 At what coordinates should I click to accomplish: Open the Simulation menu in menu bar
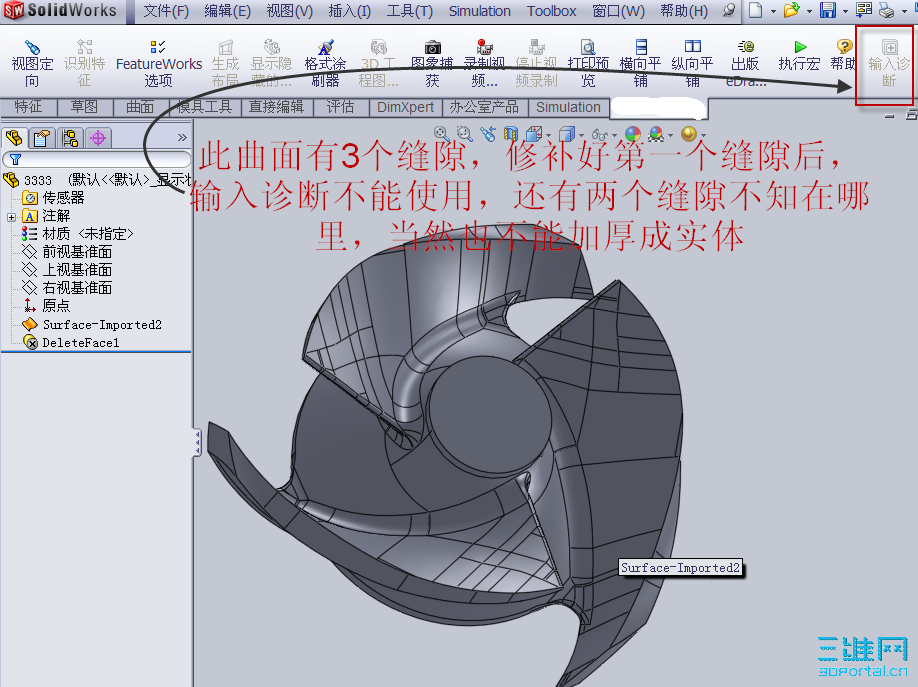click(x=479, y=11)
